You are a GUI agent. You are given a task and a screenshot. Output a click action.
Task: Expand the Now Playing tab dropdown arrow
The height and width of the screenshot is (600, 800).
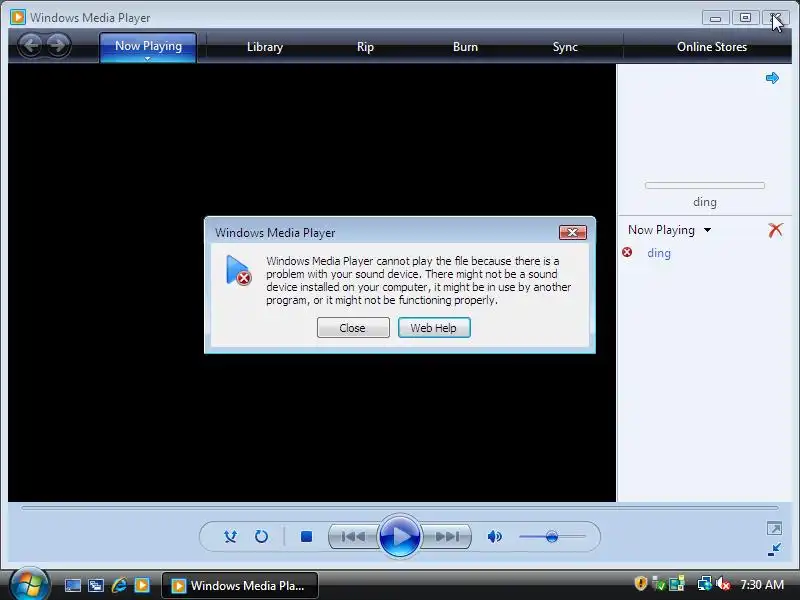147,59
